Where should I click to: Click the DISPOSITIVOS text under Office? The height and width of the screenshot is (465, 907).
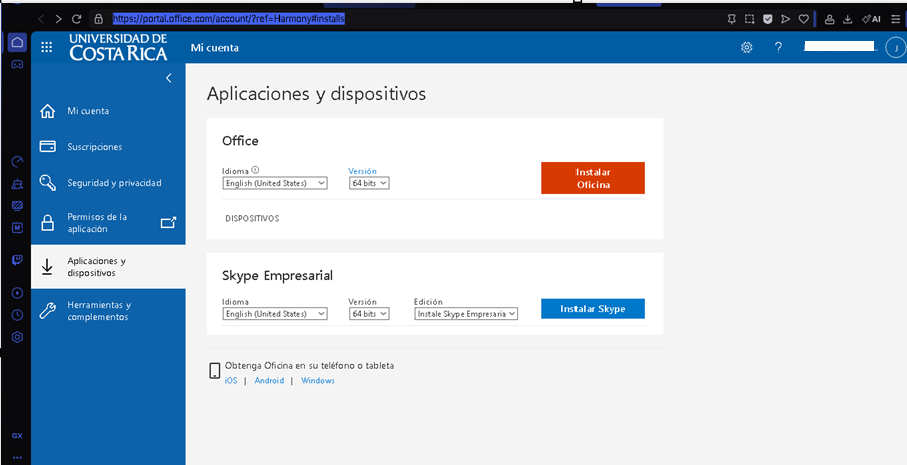(x=252, y=219)
